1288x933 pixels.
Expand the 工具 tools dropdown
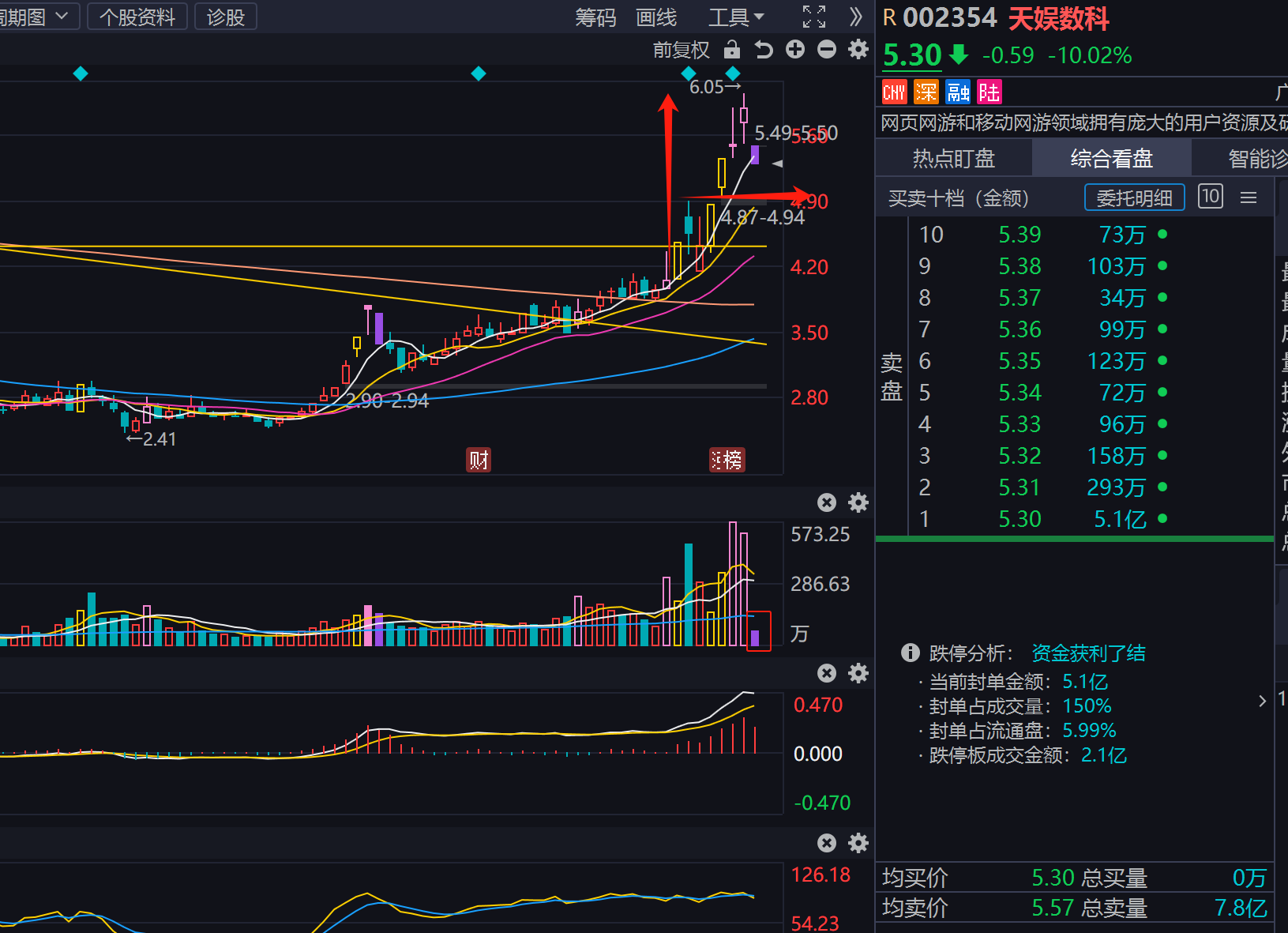736,17
